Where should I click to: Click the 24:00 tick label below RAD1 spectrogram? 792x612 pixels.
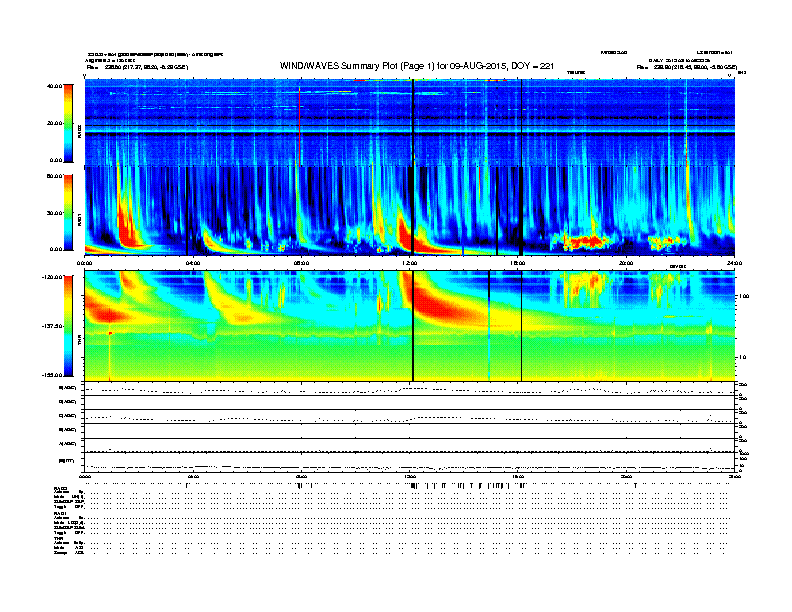pyautogui.click(x=734, y=263)
